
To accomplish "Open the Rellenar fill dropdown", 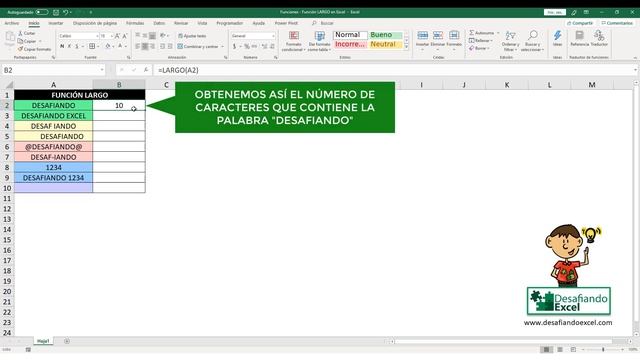I will pyautogui.click(x=481, y=40).
